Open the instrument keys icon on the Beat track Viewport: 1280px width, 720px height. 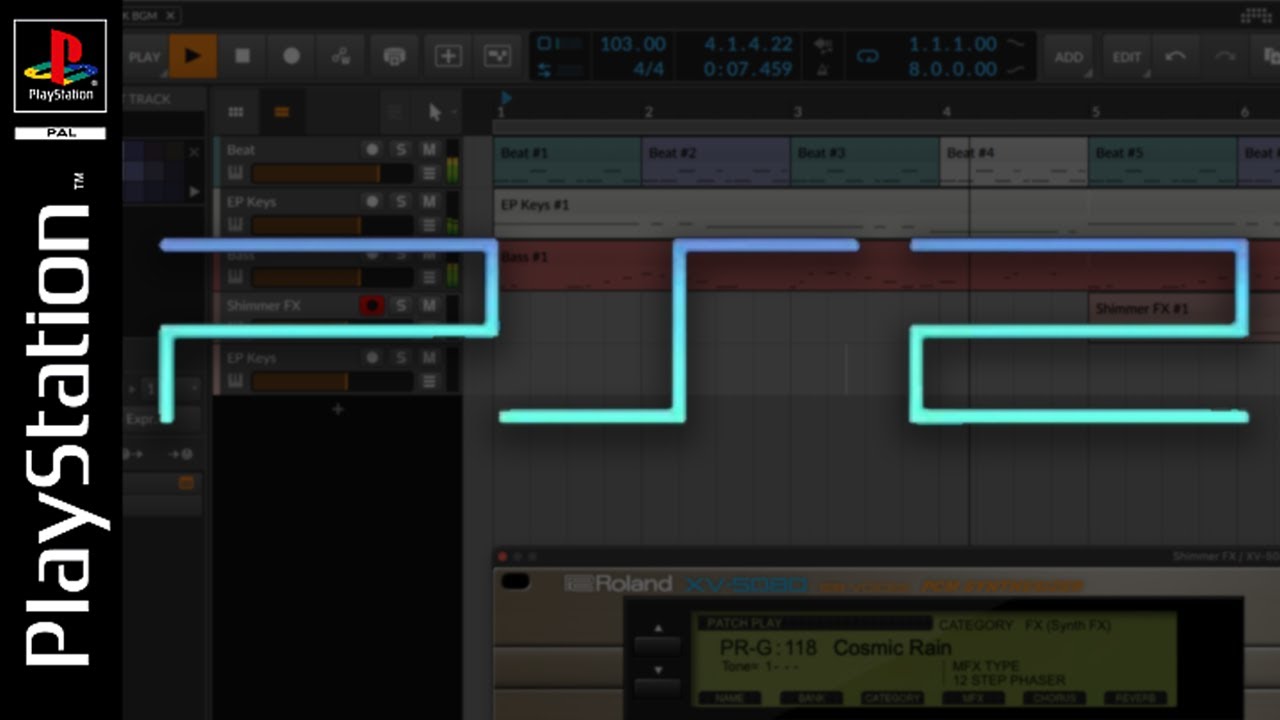[x=235, y=173]
